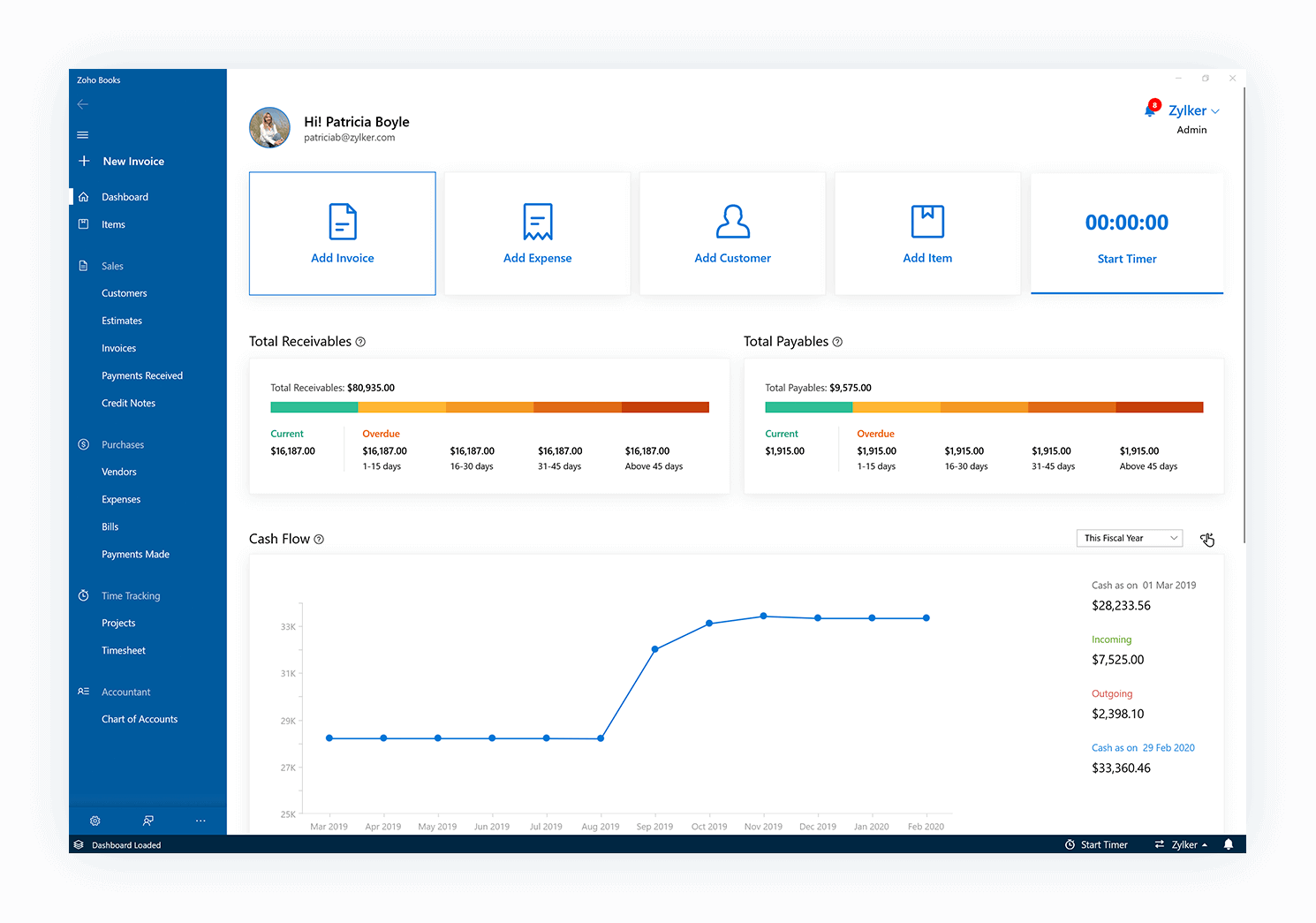Open the three-dot more options menu
This screenshot has width=1316, height=923.
point(200,821)
